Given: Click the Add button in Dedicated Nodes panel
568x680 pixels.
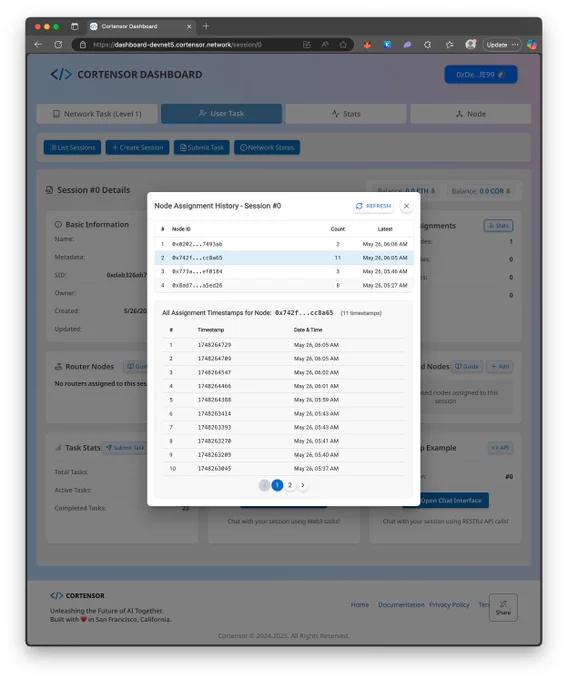Looking at the screenshot, I should click(500, 366).
